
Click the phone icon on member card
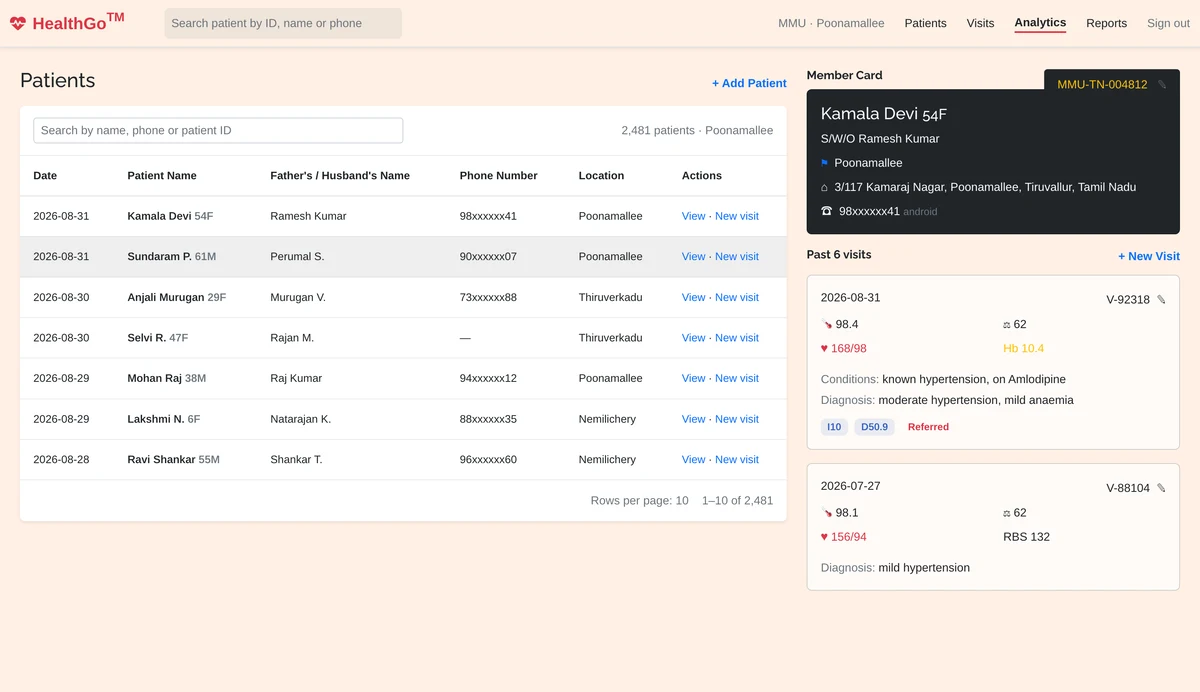click(x=826, y=211)
